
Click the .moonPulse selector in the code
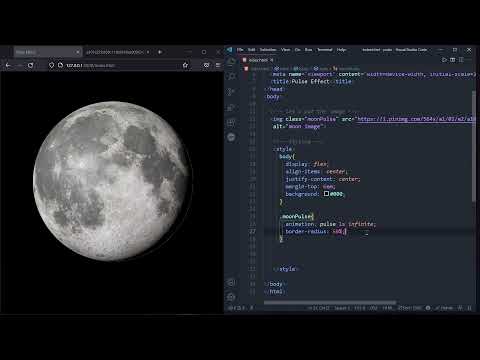(296, 216)
